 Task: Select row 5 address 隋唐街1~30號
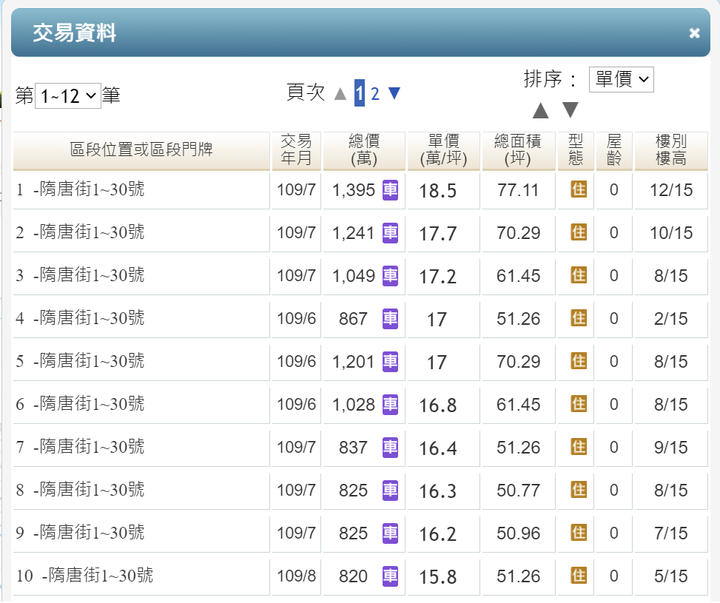point(91,361)
